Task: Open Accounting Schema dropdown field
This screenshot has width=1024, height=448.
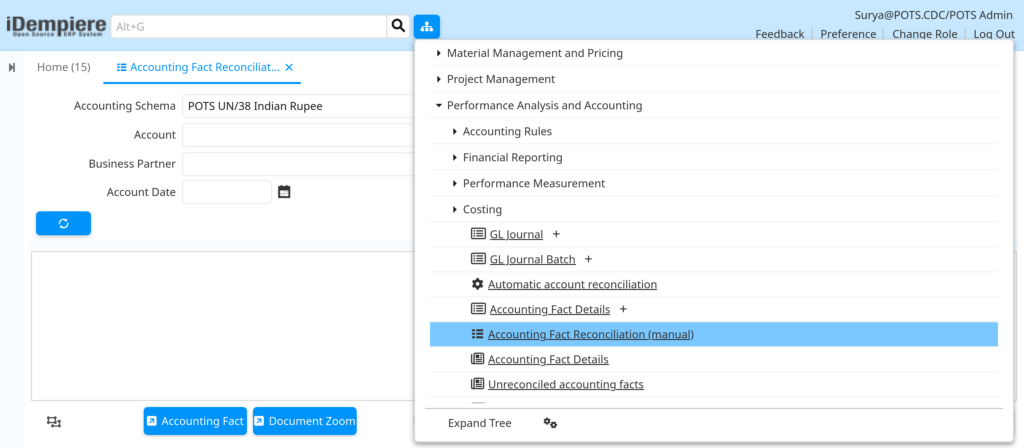Action: click(298, 106)
